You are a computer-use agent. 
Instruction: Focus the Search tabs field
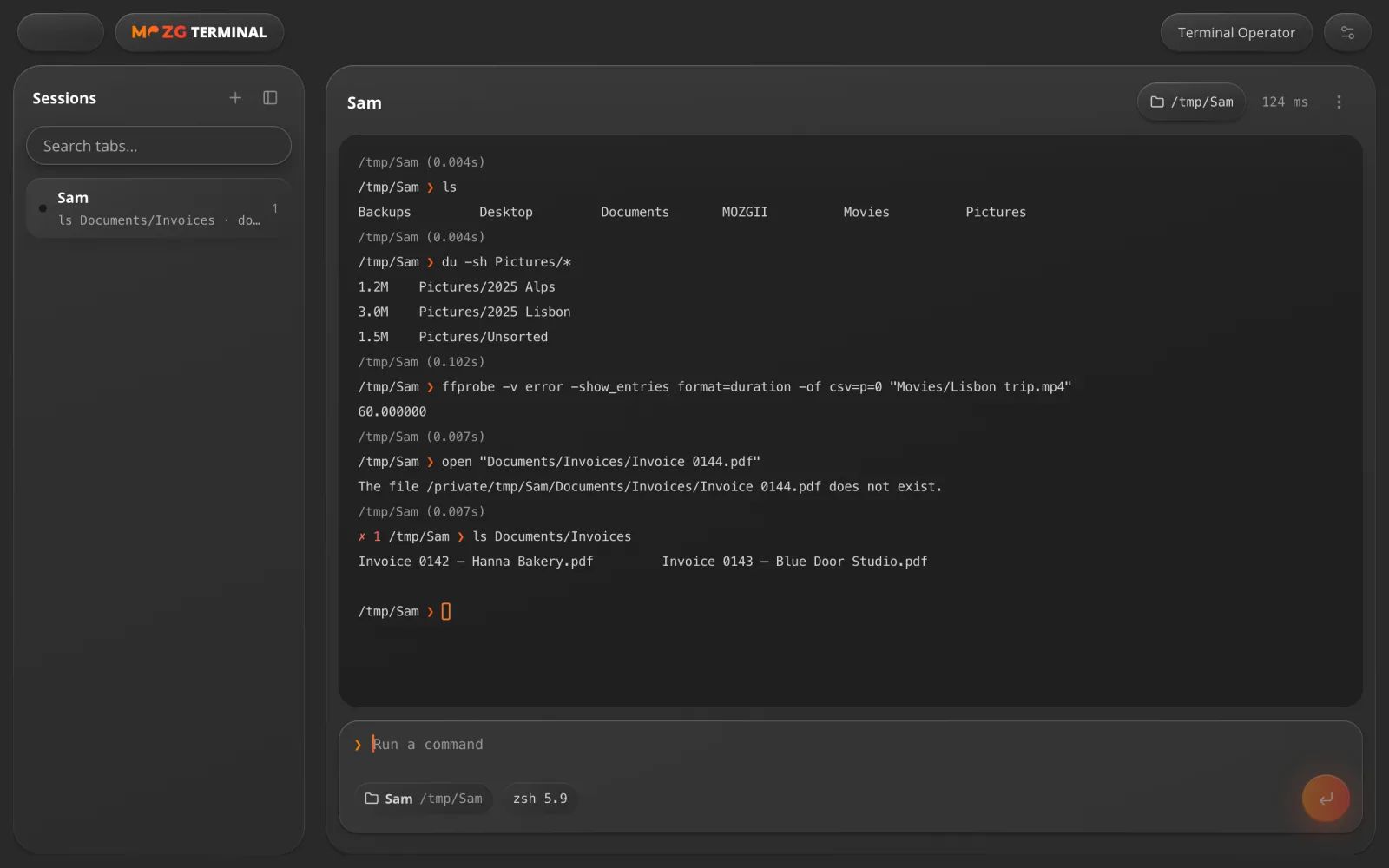(x=159, y=146)
